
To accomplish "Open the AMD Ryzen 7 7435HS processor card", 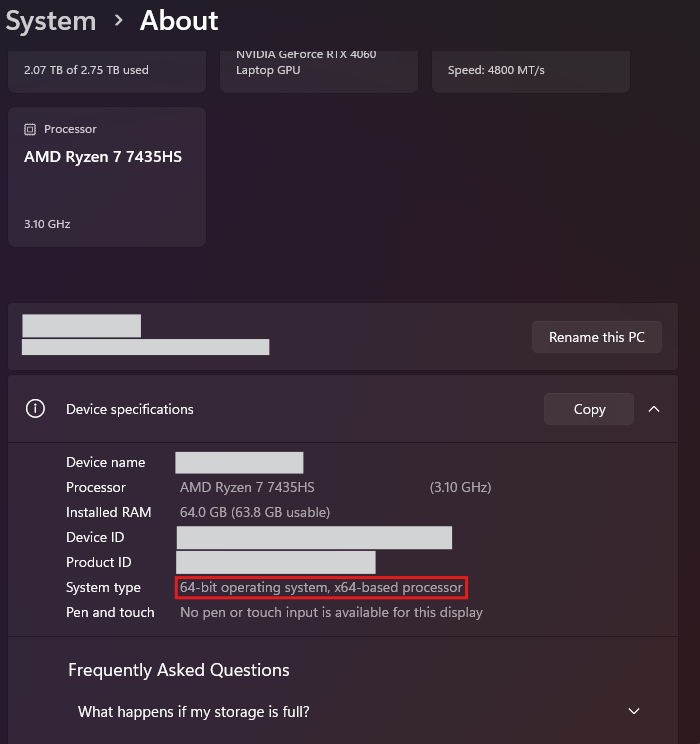I will click(106, 176).
